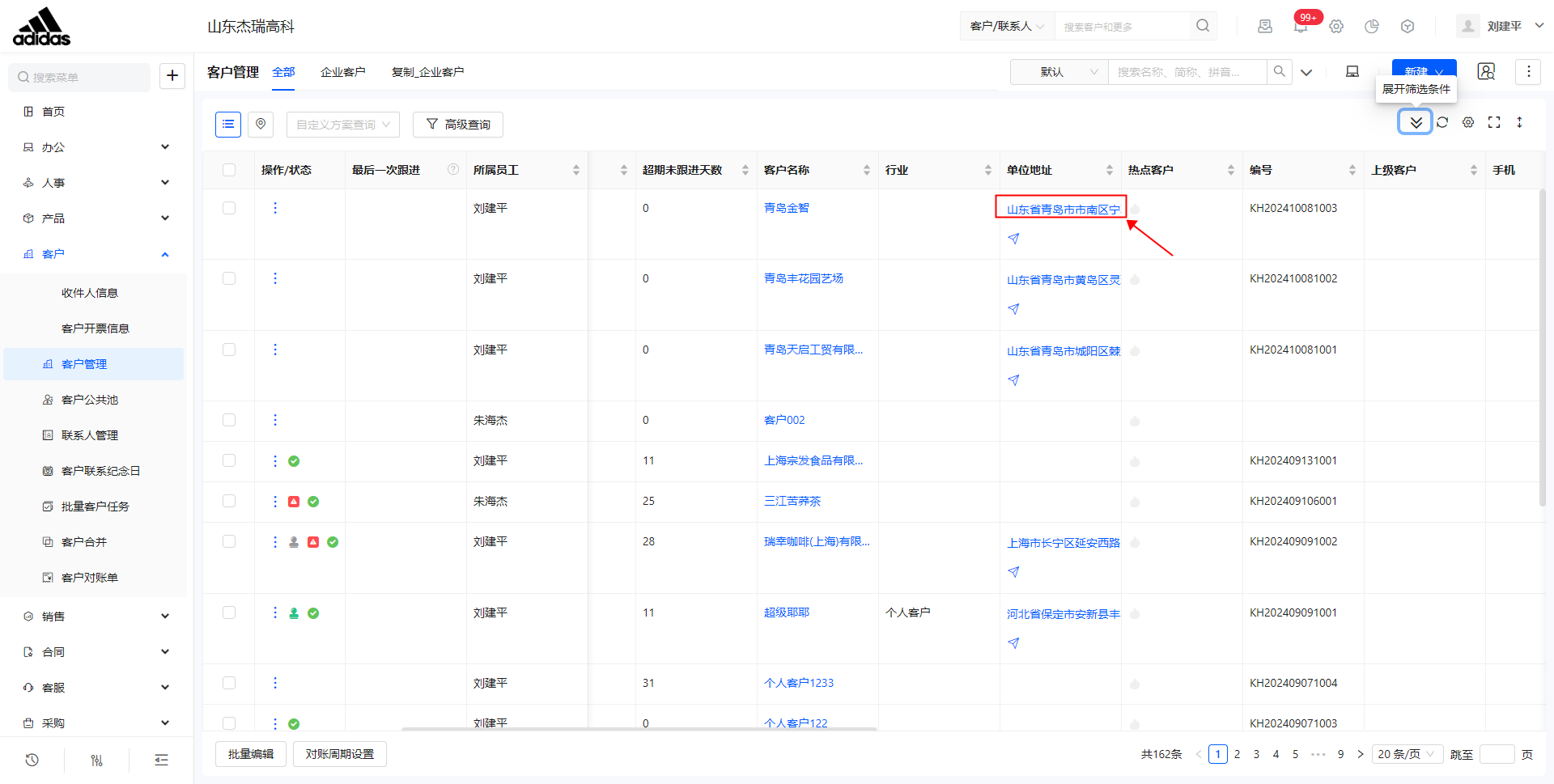
Task: Click the plus button beside menu search
Action: pos(172,76)
